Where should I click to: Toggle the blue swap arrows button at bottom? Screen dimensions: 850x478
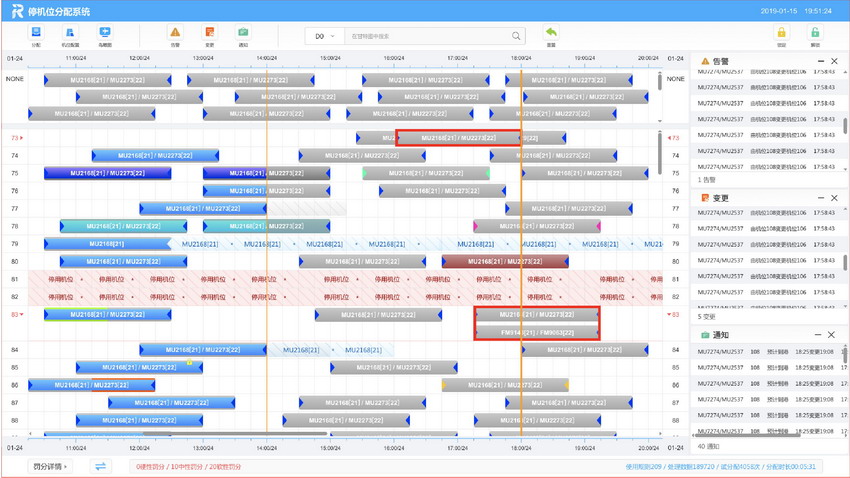pyautogui.click(x=100, y=466)
